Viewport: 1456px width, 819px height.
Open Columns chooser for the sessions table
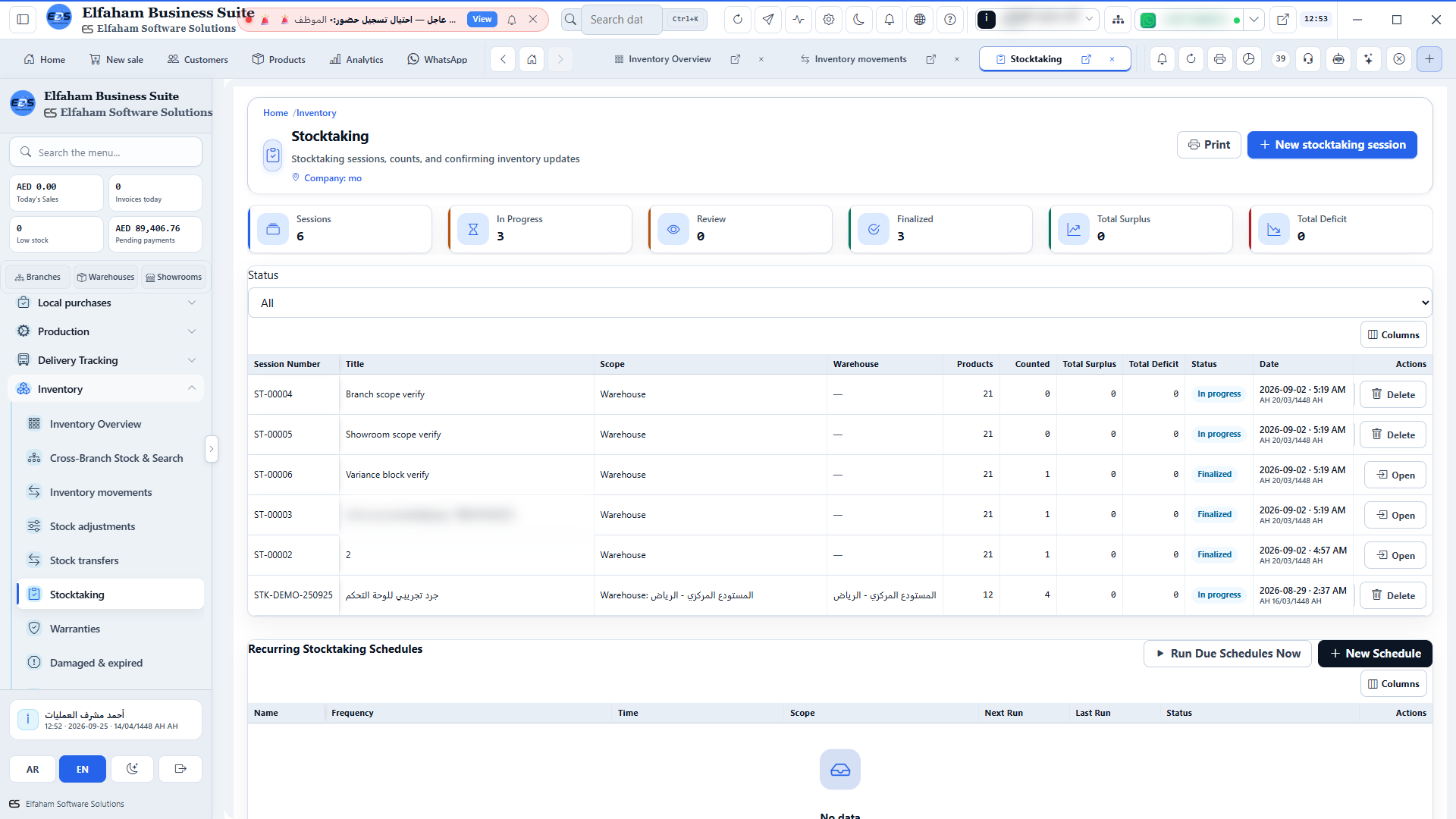tap(1393, 334)
